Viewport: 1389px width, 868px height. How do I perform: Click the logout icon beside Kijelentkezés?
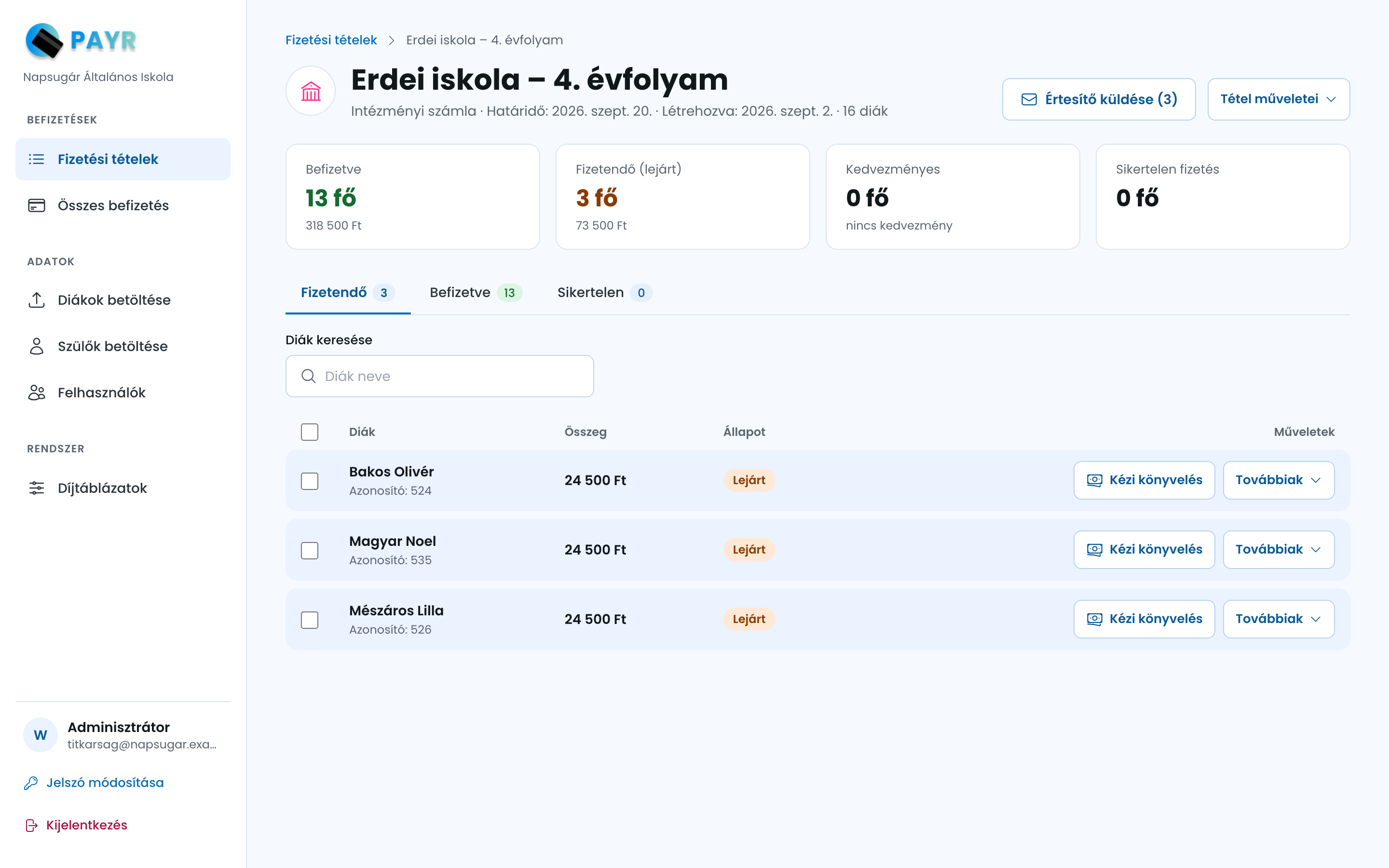[x=31, y=826]
